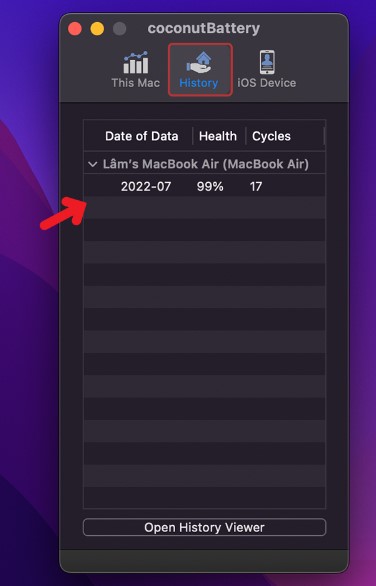The image size is (376, 586).
Task: Click divider between Health and Cycles headers
Action: 246,136
